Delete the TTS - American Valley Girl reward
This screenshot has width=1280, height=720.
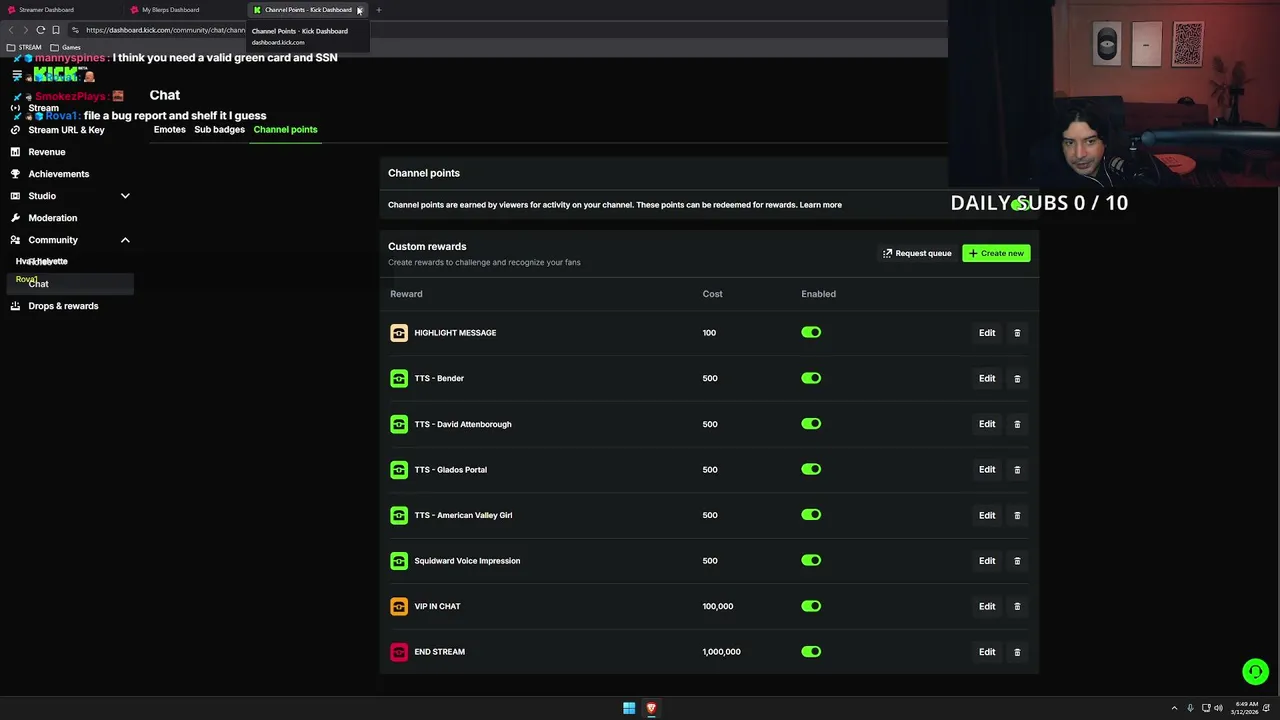1017,515
